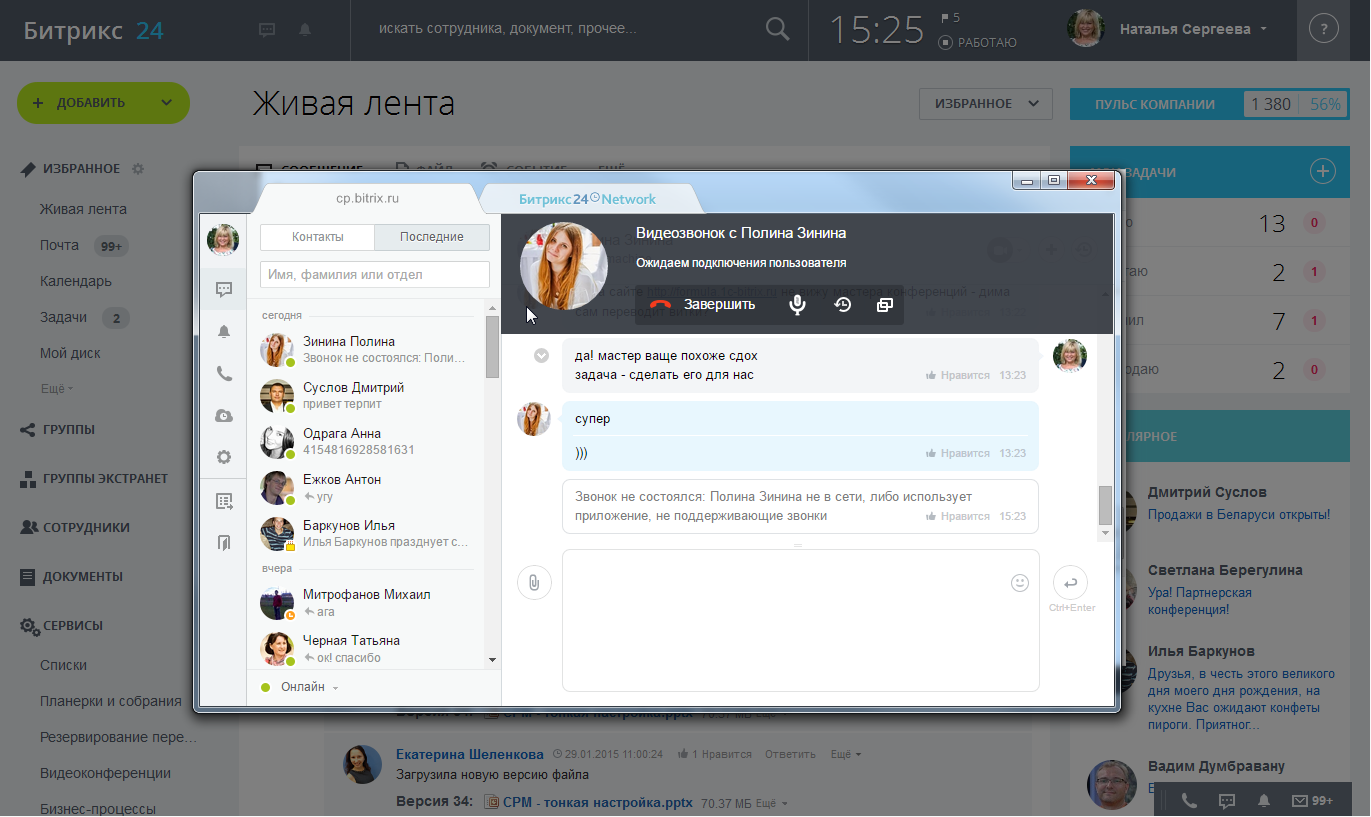Click the search magnifier in the header
The height and width of the screenshot is (817, 1371).
tap(777, 29)
